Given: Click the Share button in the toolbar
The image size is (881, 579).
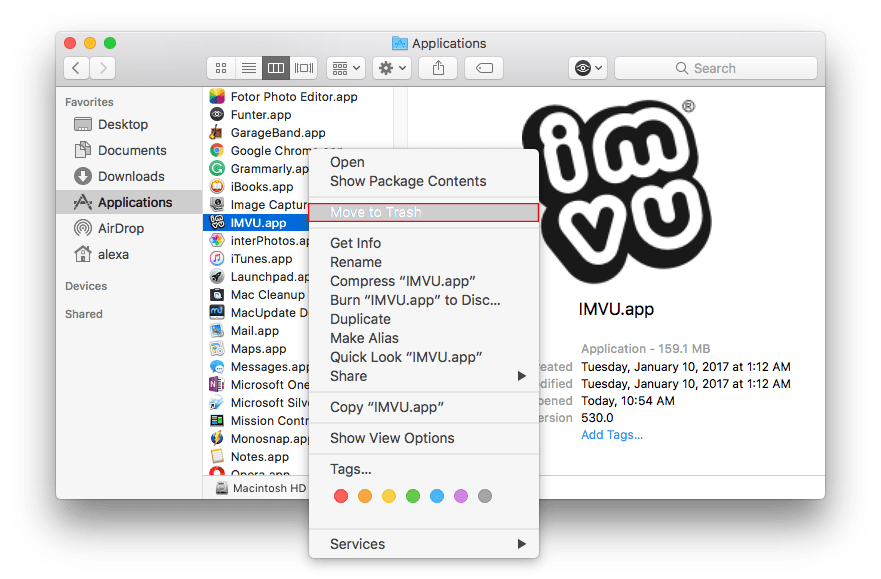Looking at the screenshot, I should pos(438,67).
